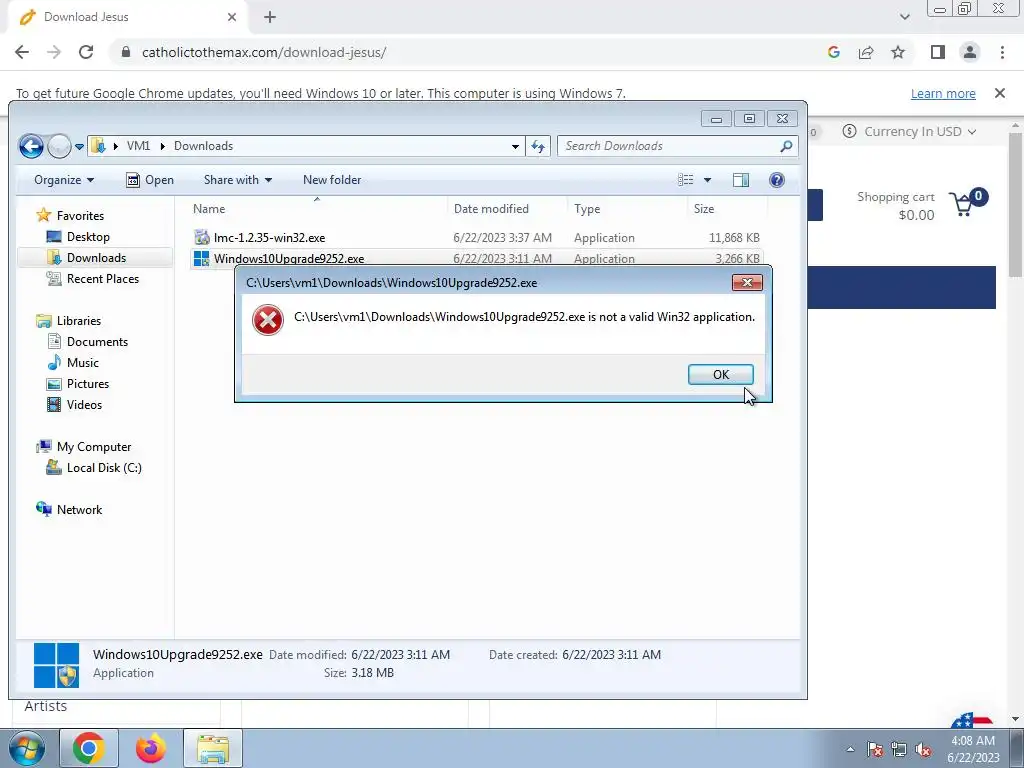This screenshot has height=768, width=1024.
Task: Dismiss the Chrome update infobar
Action: pyautogui.click(x=1000, y=93)
